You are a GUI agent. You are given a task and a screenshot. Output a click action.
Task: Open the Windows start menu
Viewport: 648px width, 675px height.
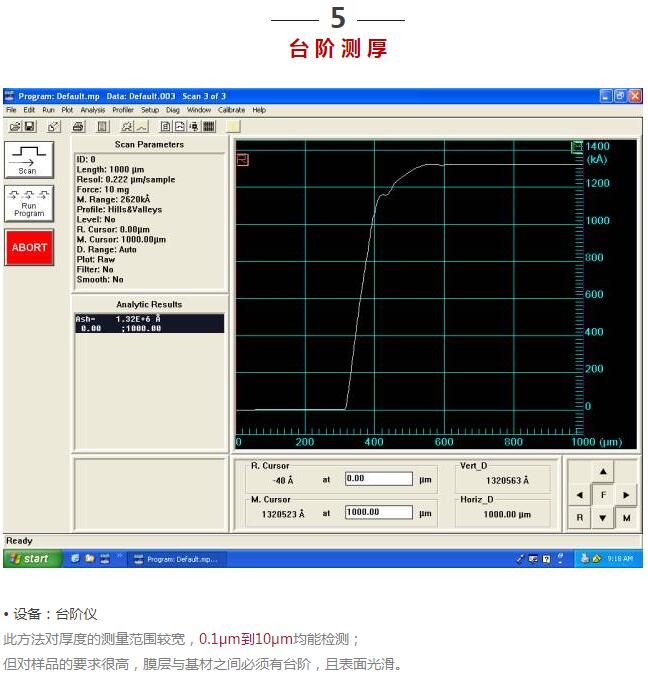(x=32, y=559)
